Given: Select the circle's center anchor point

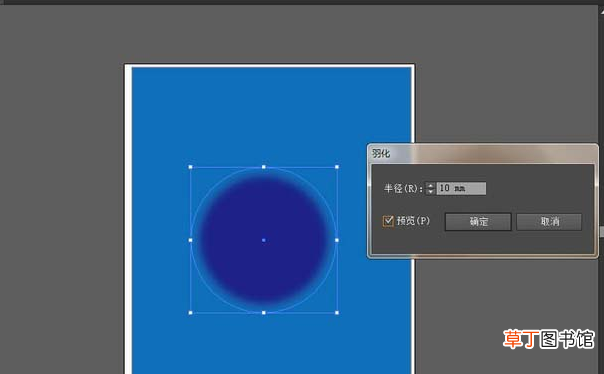Looking at the screenshot, I should point(264,240).
